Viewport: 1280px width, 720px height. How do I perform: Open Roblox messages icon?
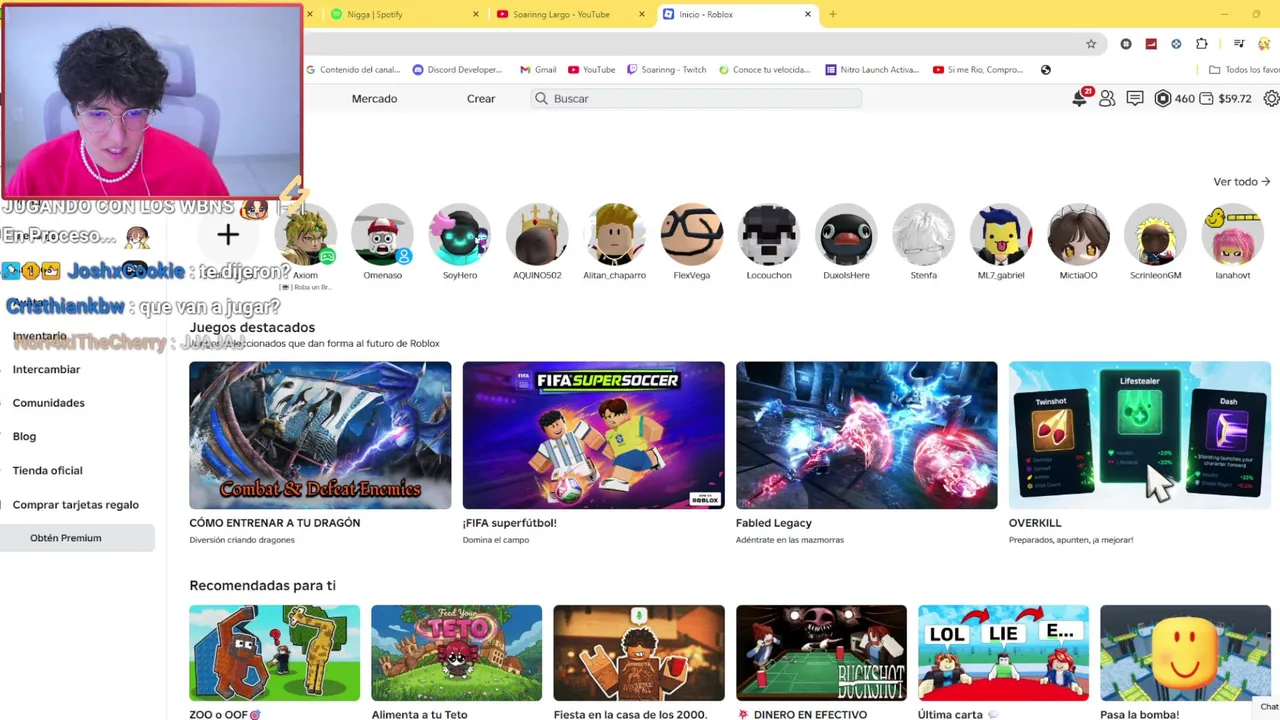1135,99
